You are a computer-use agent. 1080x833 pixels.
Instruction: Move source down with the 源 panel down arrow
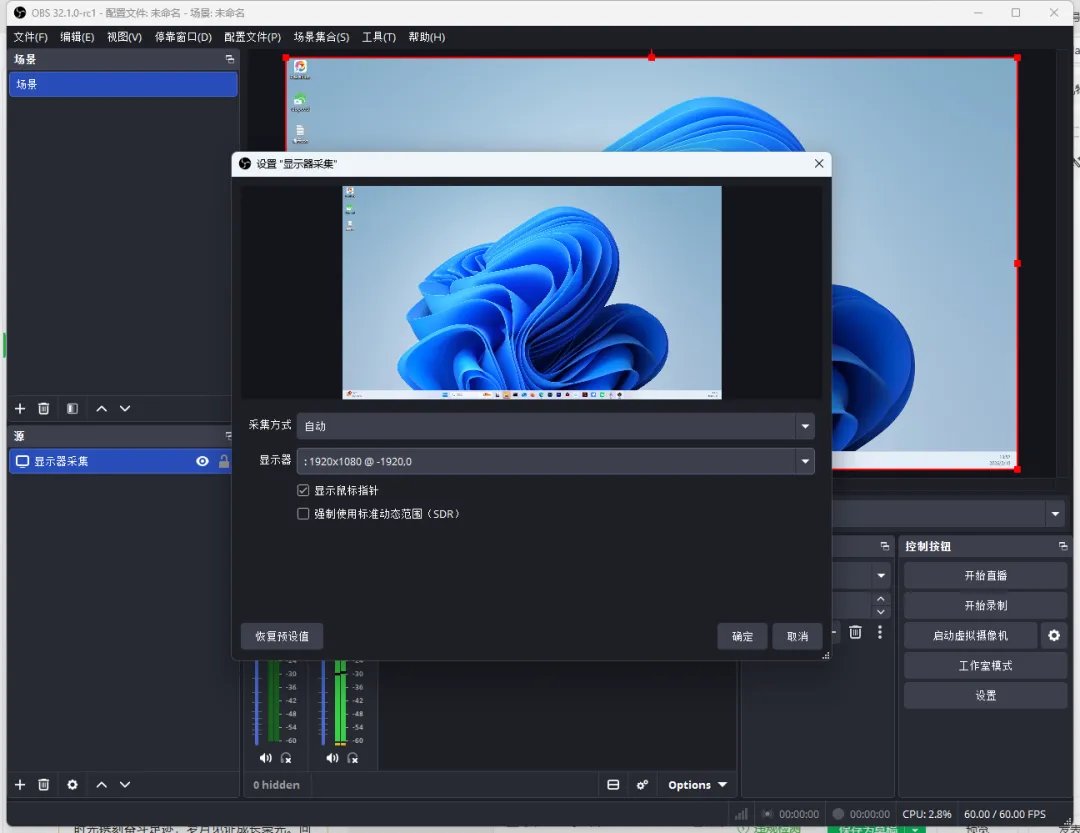pos(125,785)
